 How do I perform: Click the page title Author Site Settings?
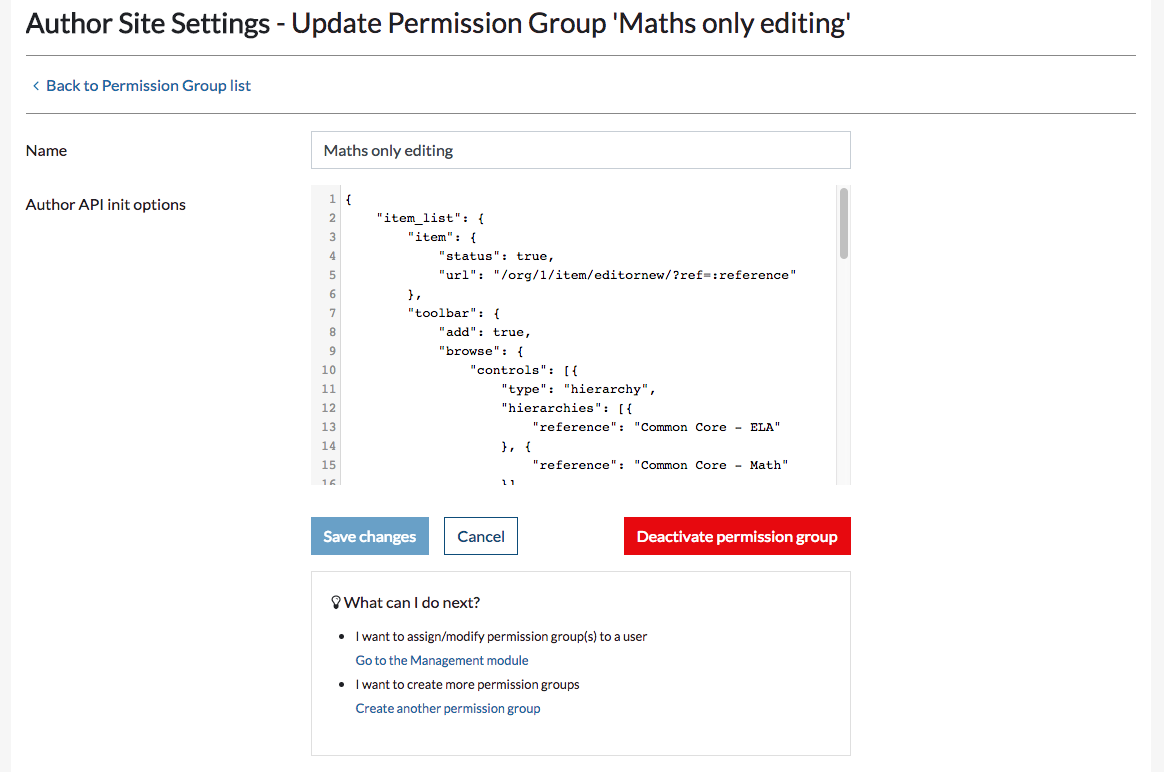pos(438,24)
